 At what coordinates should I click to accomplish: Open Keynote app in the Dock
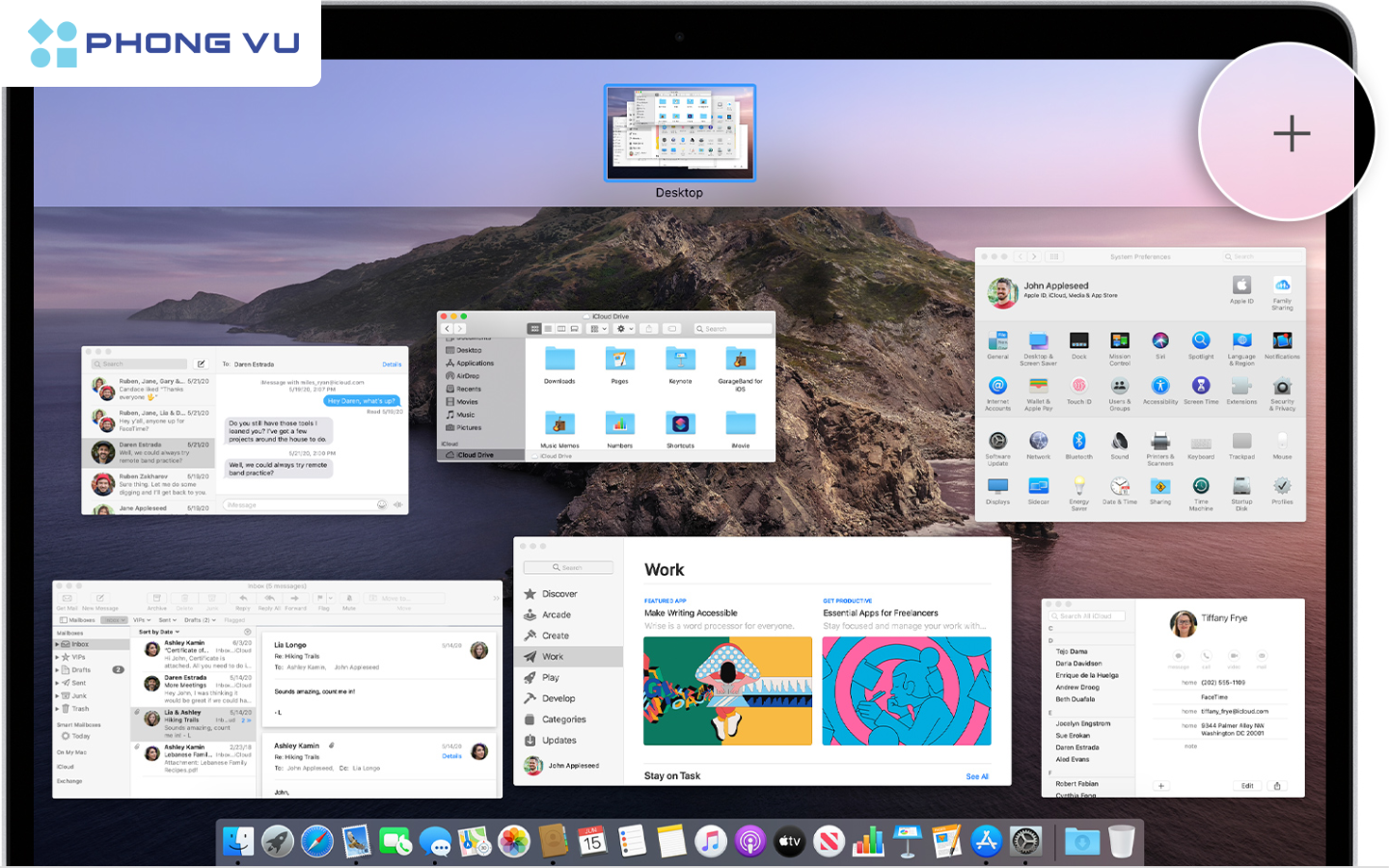coord(908,841)
